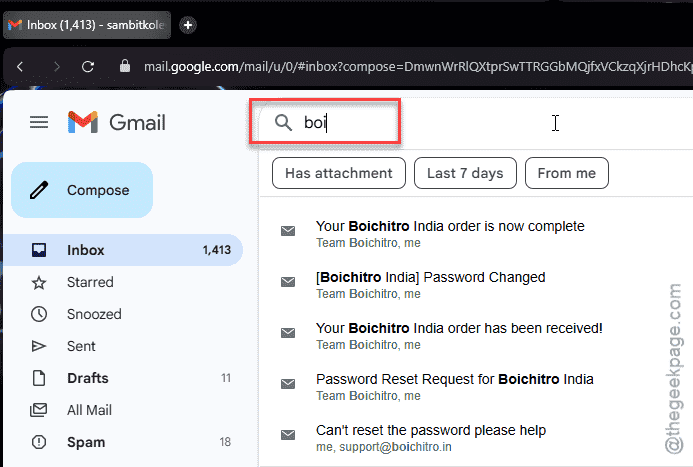Click the Compose button
Viewport: 693px width, 467px height.
pyautogui.click(x=82, y=190)
